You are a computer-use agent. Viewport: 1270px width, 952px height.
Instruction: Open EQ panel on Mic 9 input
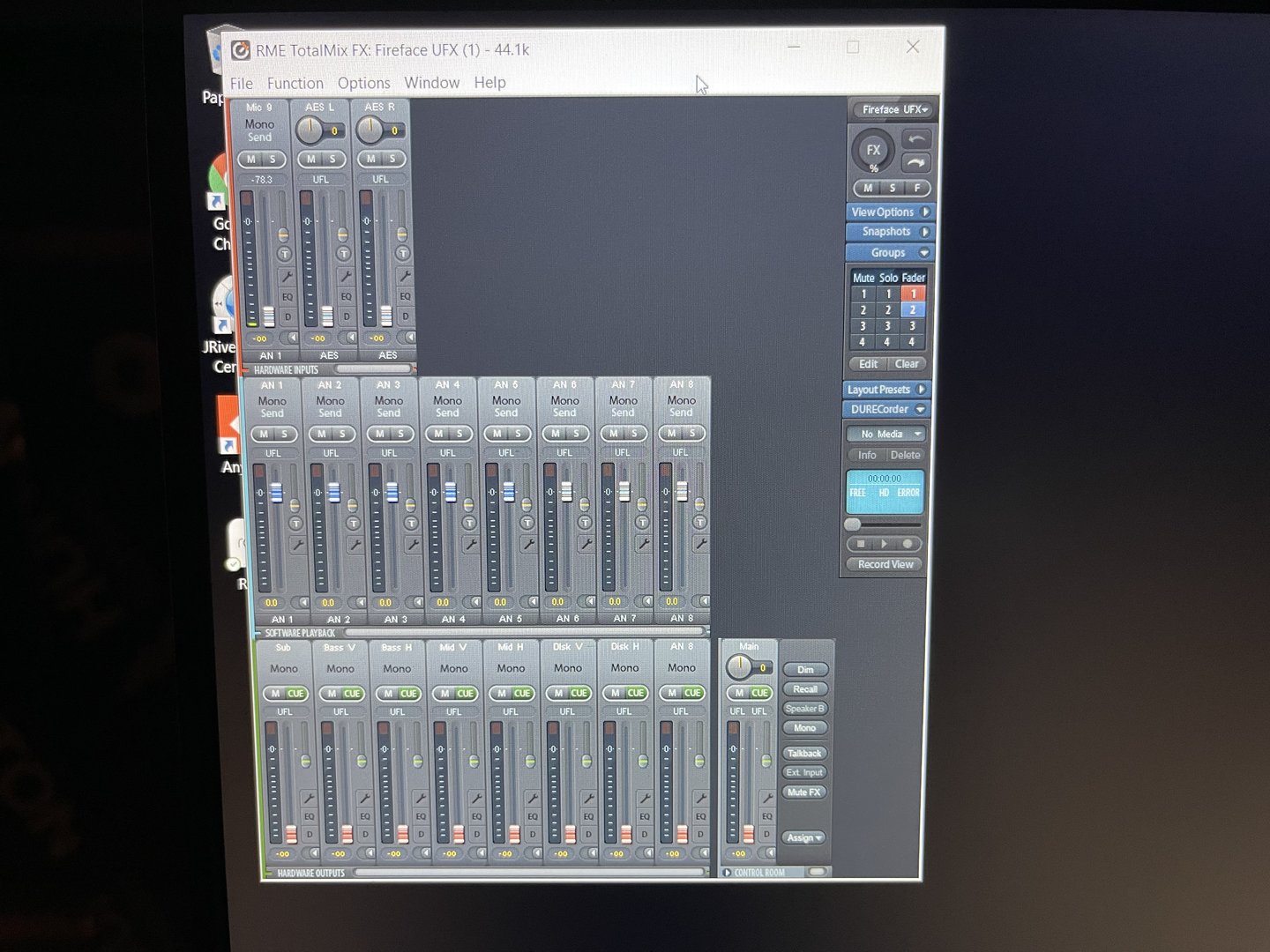coord(287,297)
